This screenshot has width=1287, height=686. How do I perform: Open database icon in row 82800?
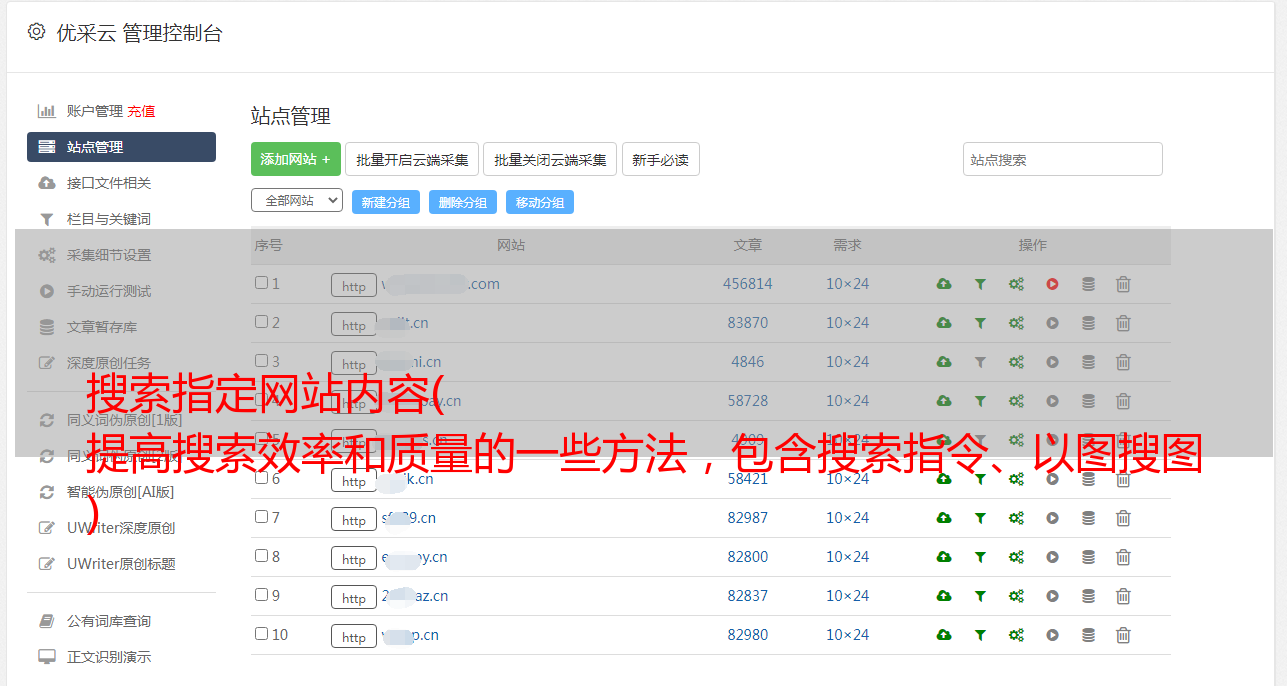click(x=1088, y=557)
